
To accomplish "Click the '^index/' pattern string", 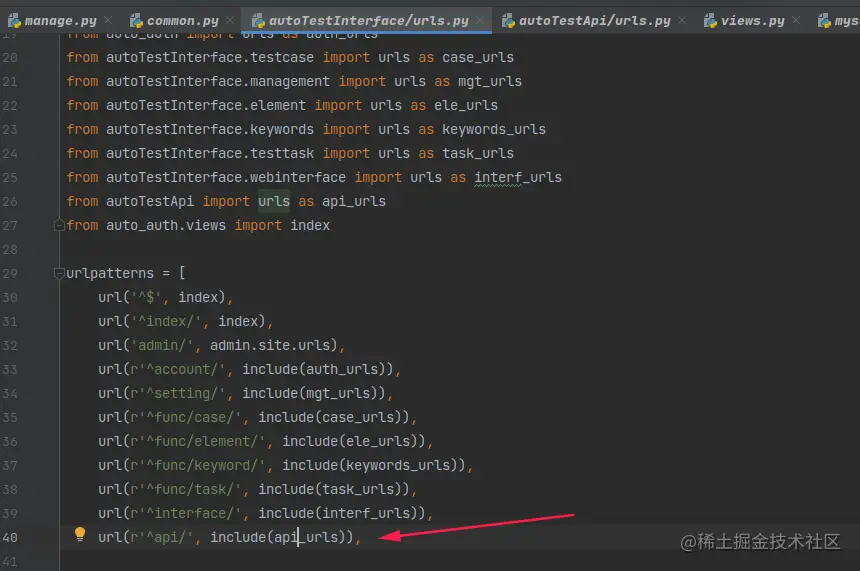I will 166,321.
